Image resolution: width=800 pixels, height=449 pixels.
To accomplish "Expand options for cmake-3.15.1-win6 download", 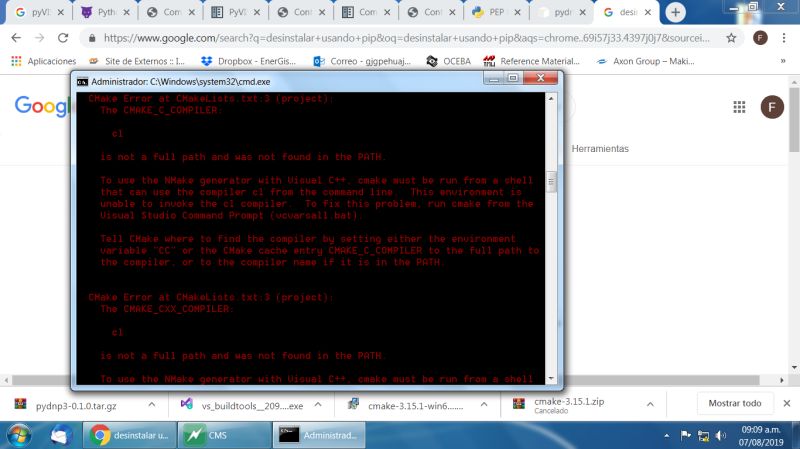I will pos(484,405).
